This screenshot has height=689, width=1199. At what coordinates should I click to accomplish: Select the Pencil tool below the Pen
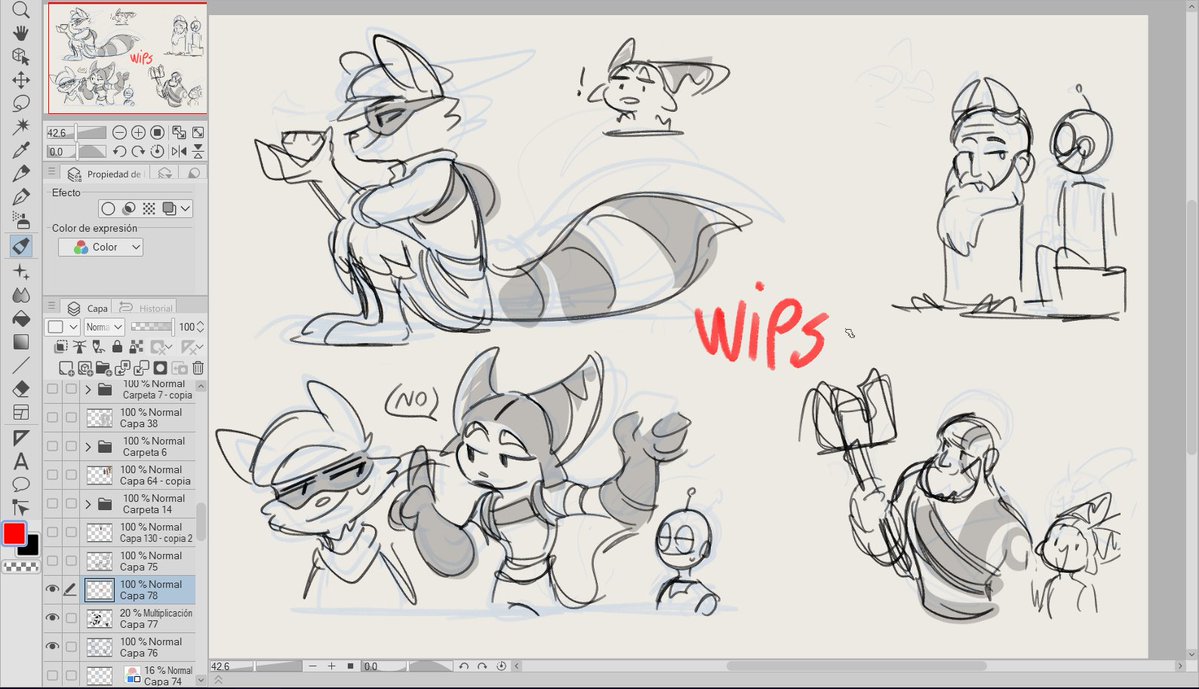point(21,197)
